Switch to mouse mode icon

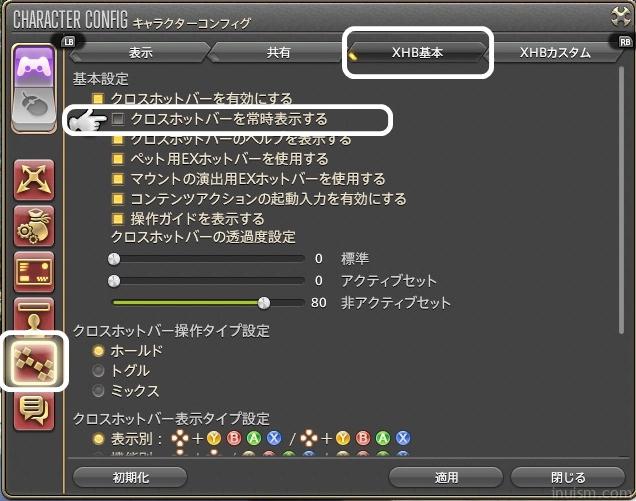(x=34, y=108)
